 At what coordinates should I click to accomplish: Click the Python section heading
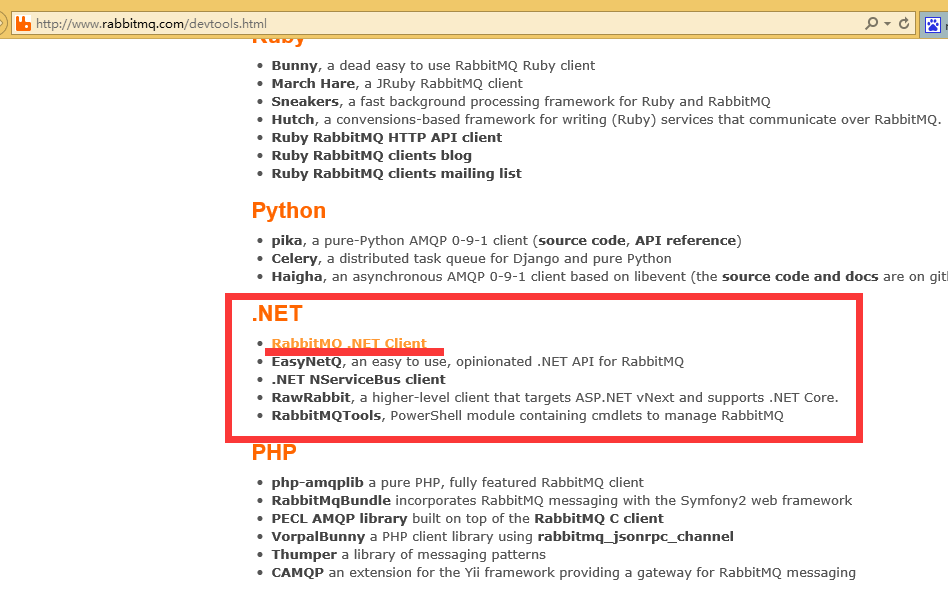pos(289,210)
